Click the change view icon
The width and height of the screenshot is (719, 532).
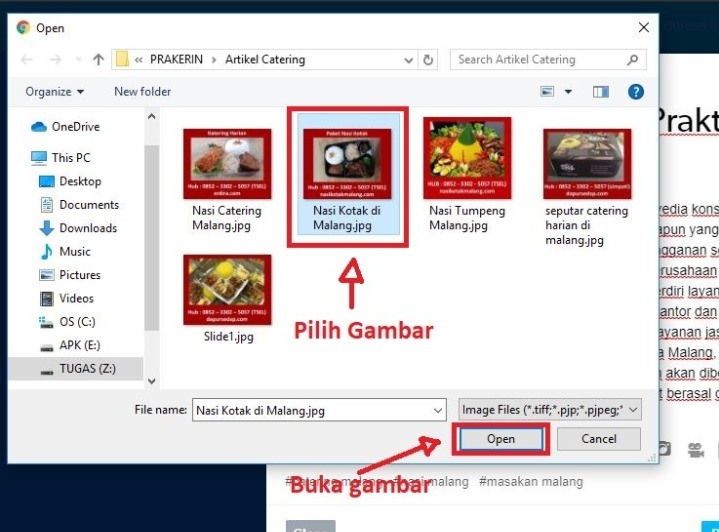tap(547, 92)
